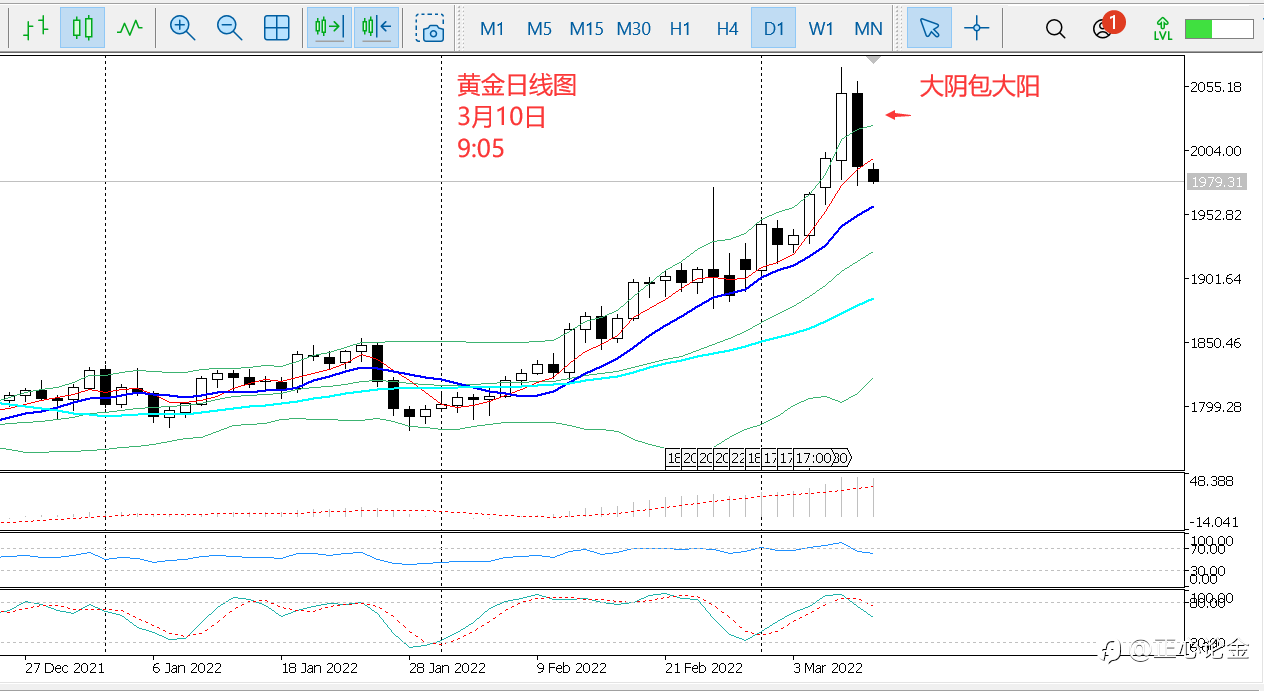This screenshot has height=691, width=1264.
Task: Click the 27 Dec 2021 date label
Action: [x=65, y=667]
